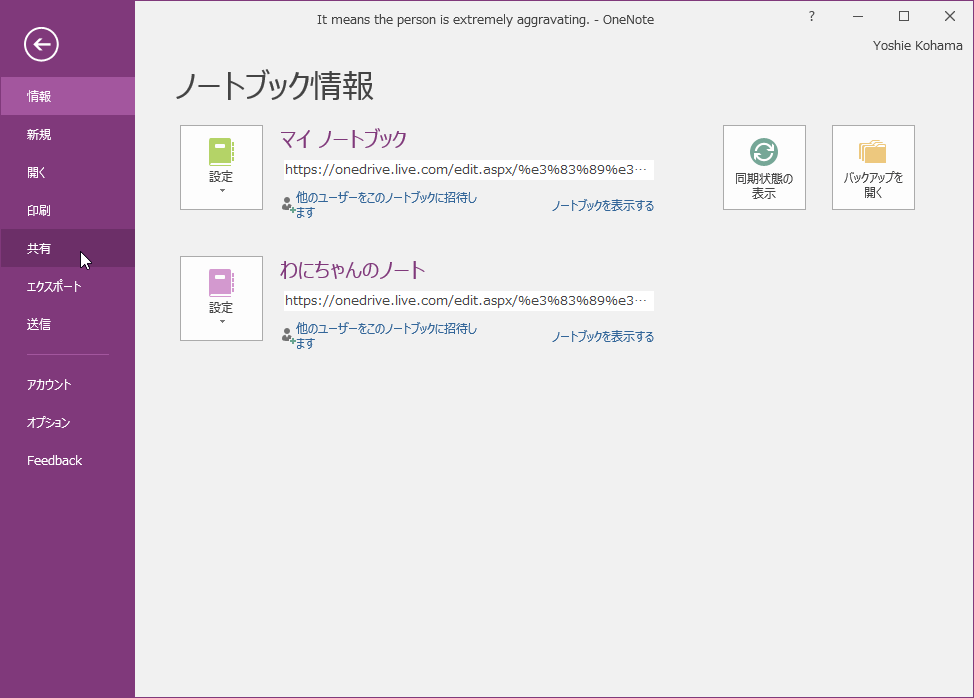
Task: Click invite link for マイ ノートブック
Action: click(386, 205)
